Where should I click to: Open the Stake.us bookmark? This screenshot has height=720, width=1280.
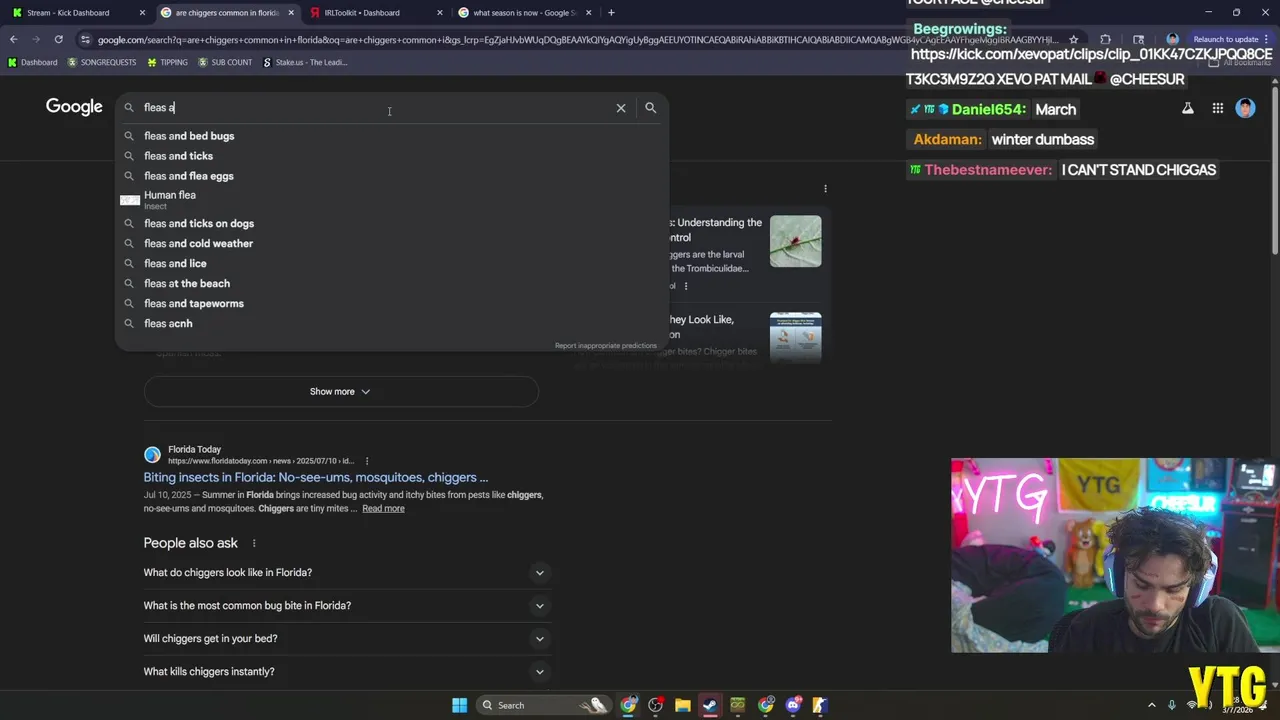(x=305, y=62)
